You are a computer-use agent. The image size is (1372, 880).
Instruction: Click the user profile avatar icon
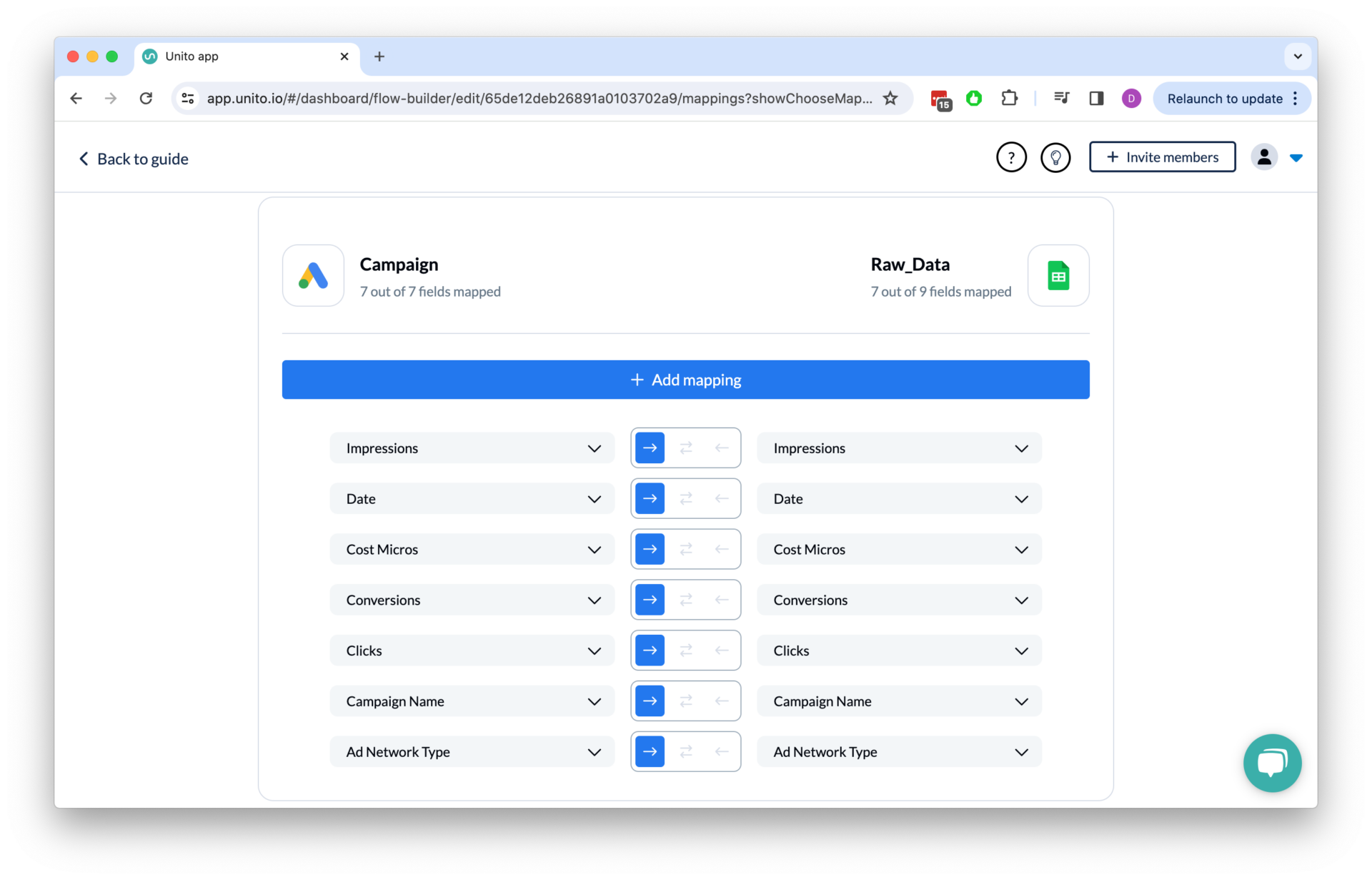pyautogui.click(x=1263, y=157)
